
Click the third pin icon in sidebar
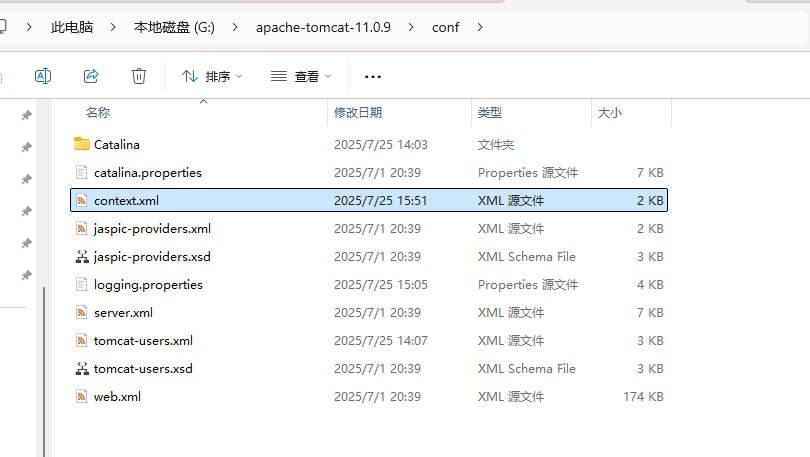point(26,179)
